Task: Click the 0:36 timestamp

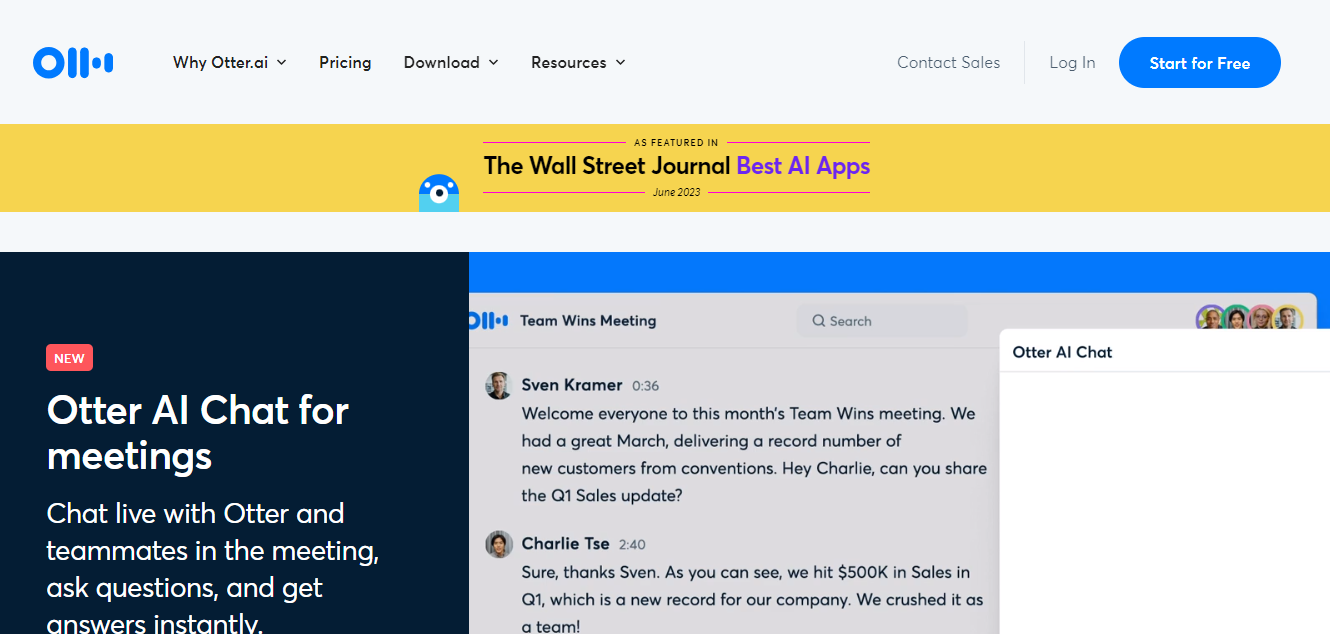Action: pyautogui.click(x=646, y=386)
